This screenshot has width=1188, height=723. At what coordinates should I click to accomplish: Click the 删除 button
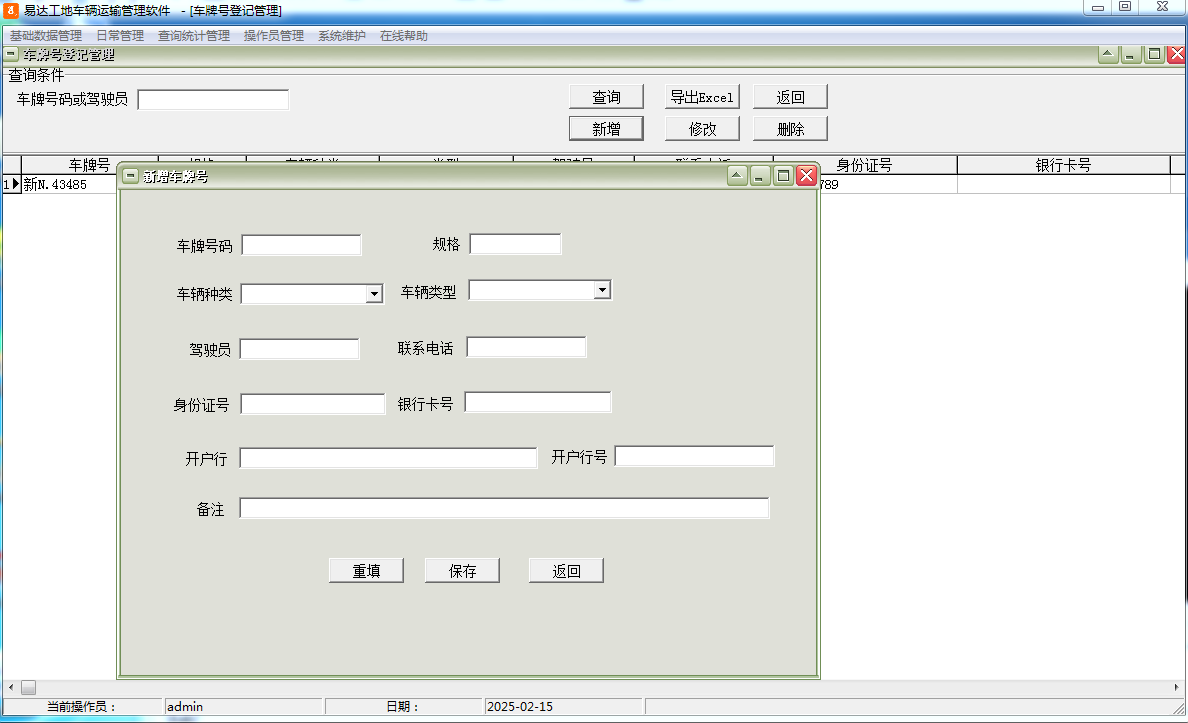(x=790, y=128)
